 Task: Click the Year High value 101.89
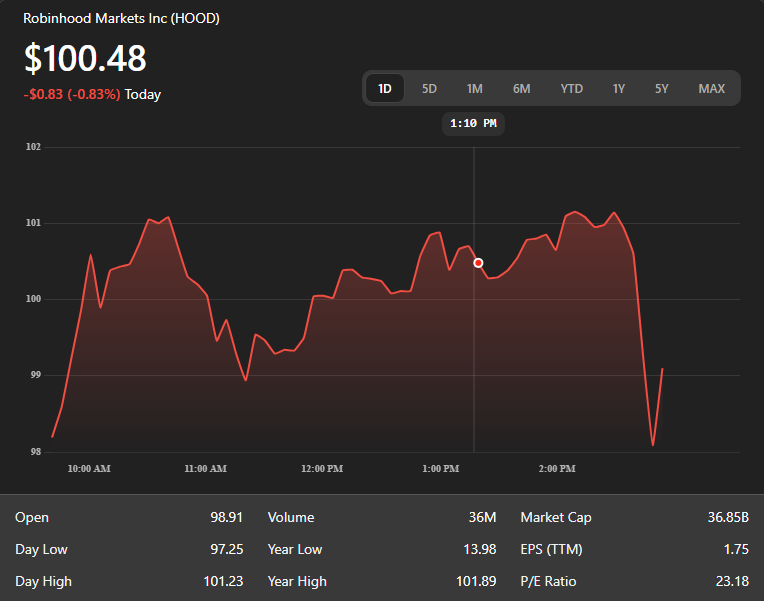tap(476, 582)
